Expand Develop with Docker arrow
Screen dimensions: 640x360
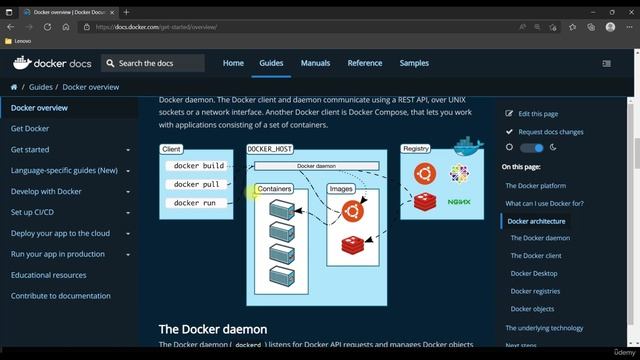click(128, 191)
